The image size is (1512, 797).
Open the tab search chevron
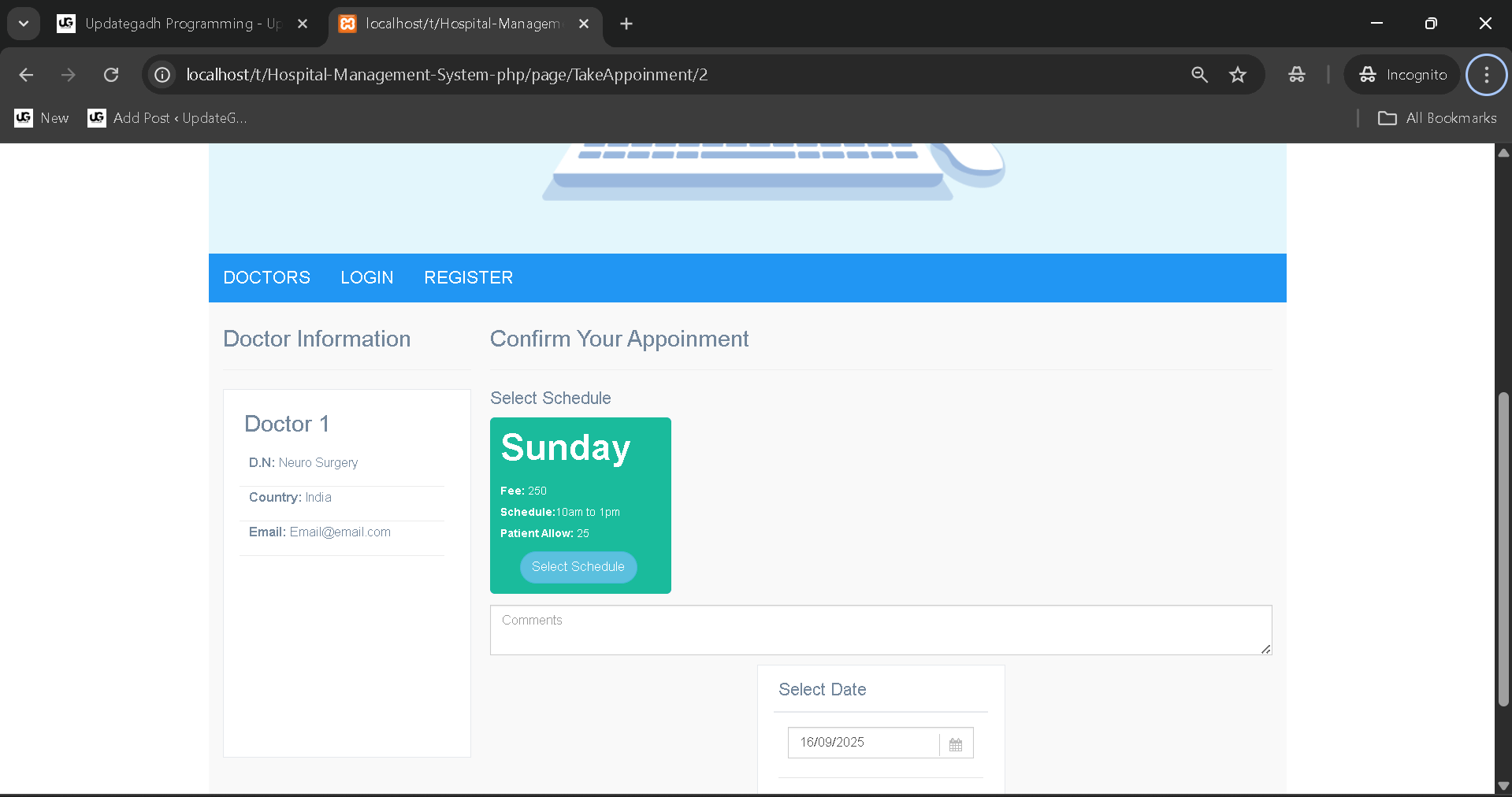click(23, 24)
